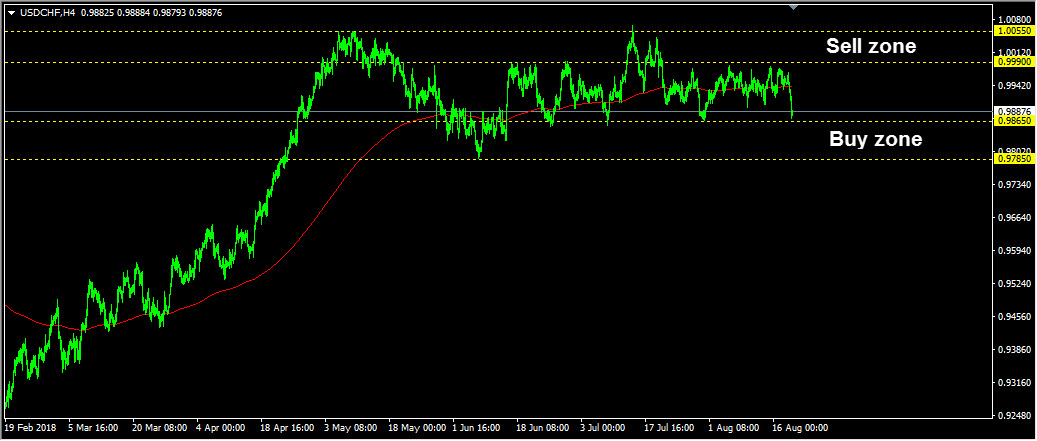Click the 1.00550 yellow price label
The width and height of the screenshot is (1037, 441).
pyautogui.click(x=1015, y=31)
